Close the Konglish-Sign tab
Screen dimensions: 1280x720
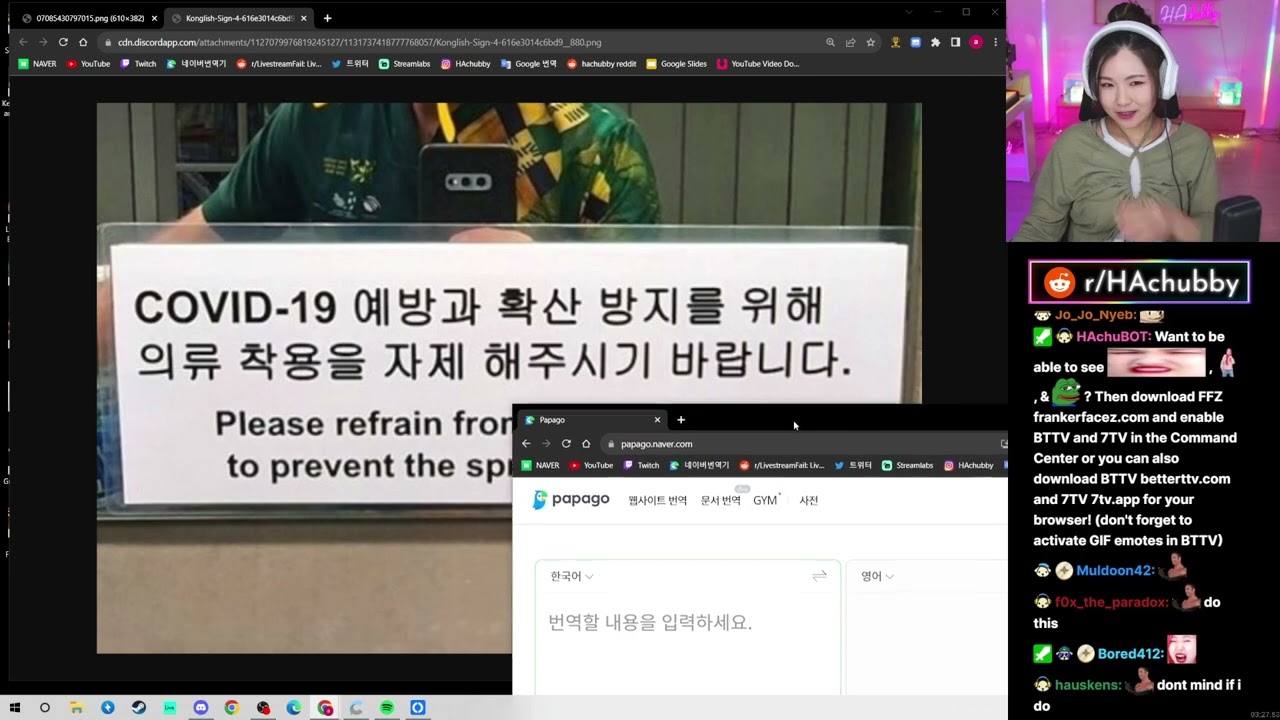tap(304, 18)
